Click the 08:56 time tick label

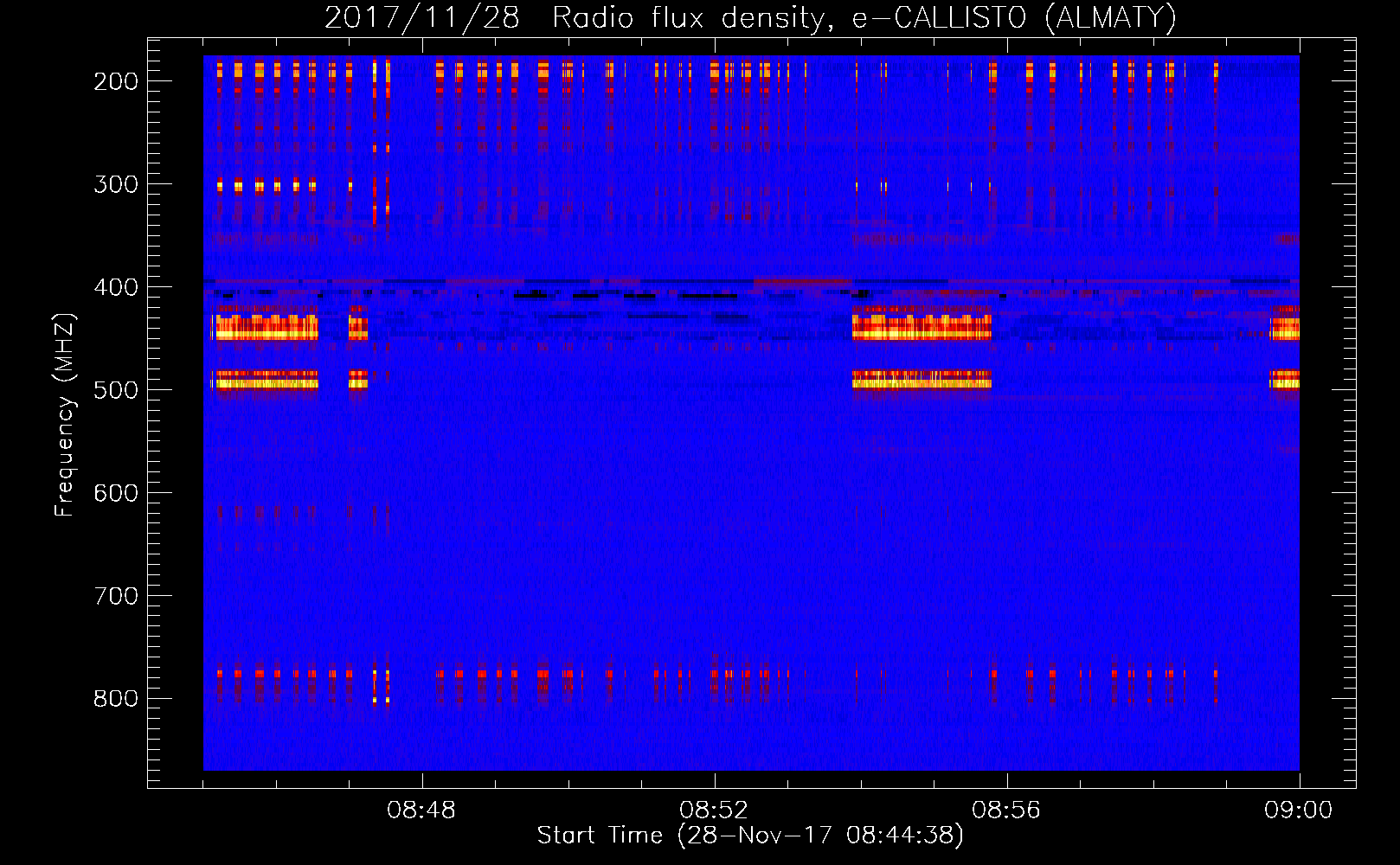tap(1006, 811)
